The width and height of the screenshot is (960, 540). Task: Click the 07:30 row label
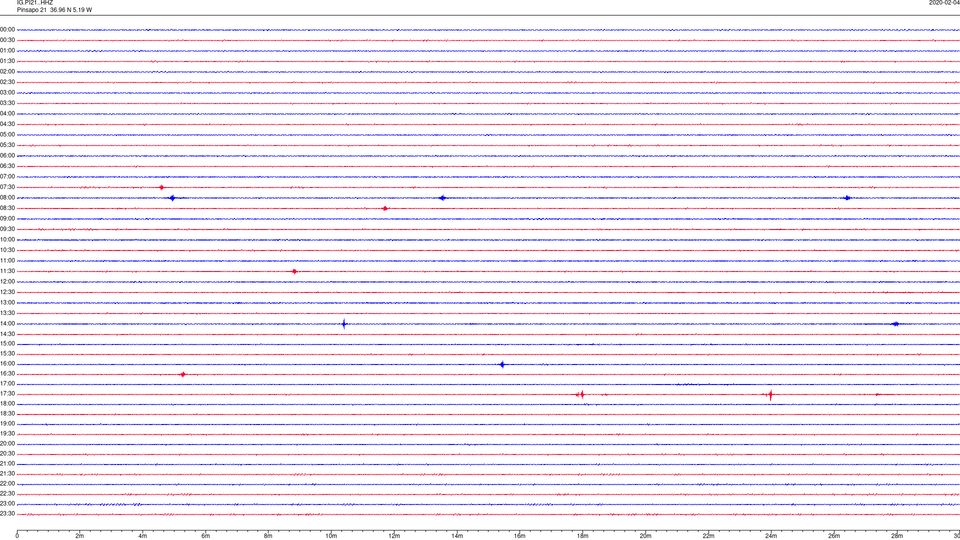click(x=7, y=187)
